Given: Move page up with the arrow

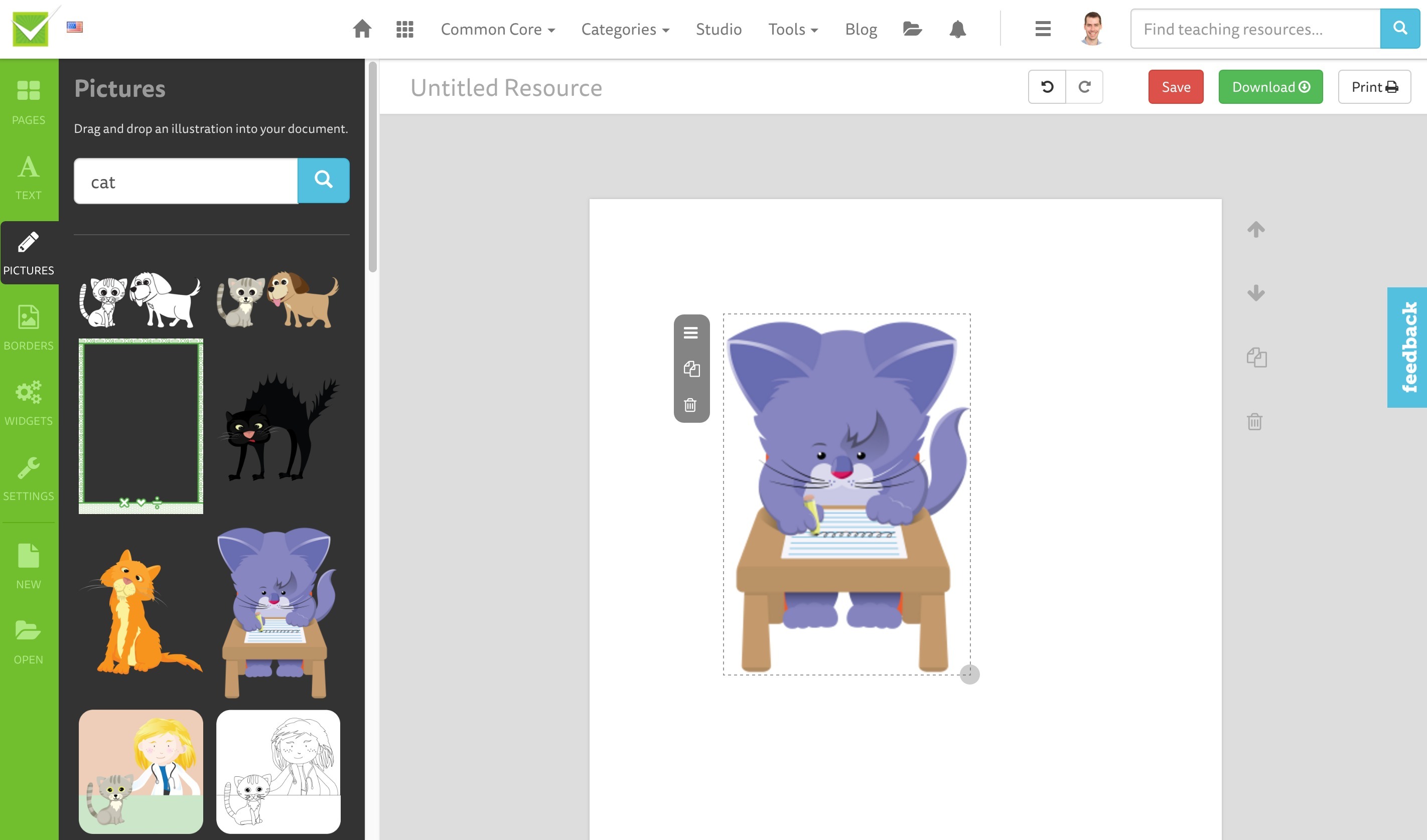Looking at the screenshot, I should click(x=1255, y=229).
